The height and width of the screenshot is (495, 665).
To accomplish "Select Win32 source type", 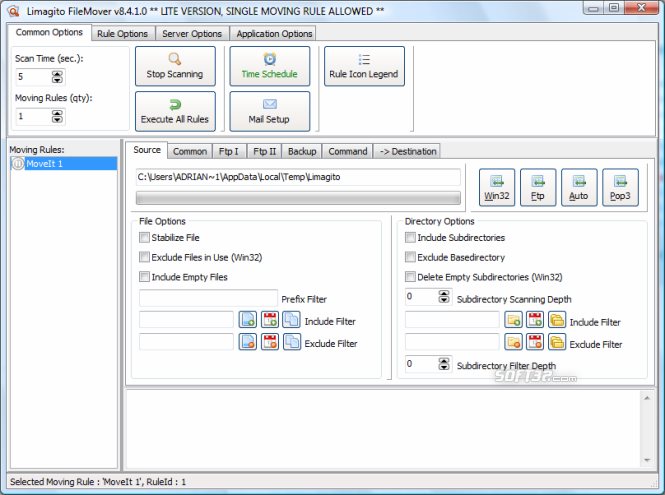I will (497, 187).
